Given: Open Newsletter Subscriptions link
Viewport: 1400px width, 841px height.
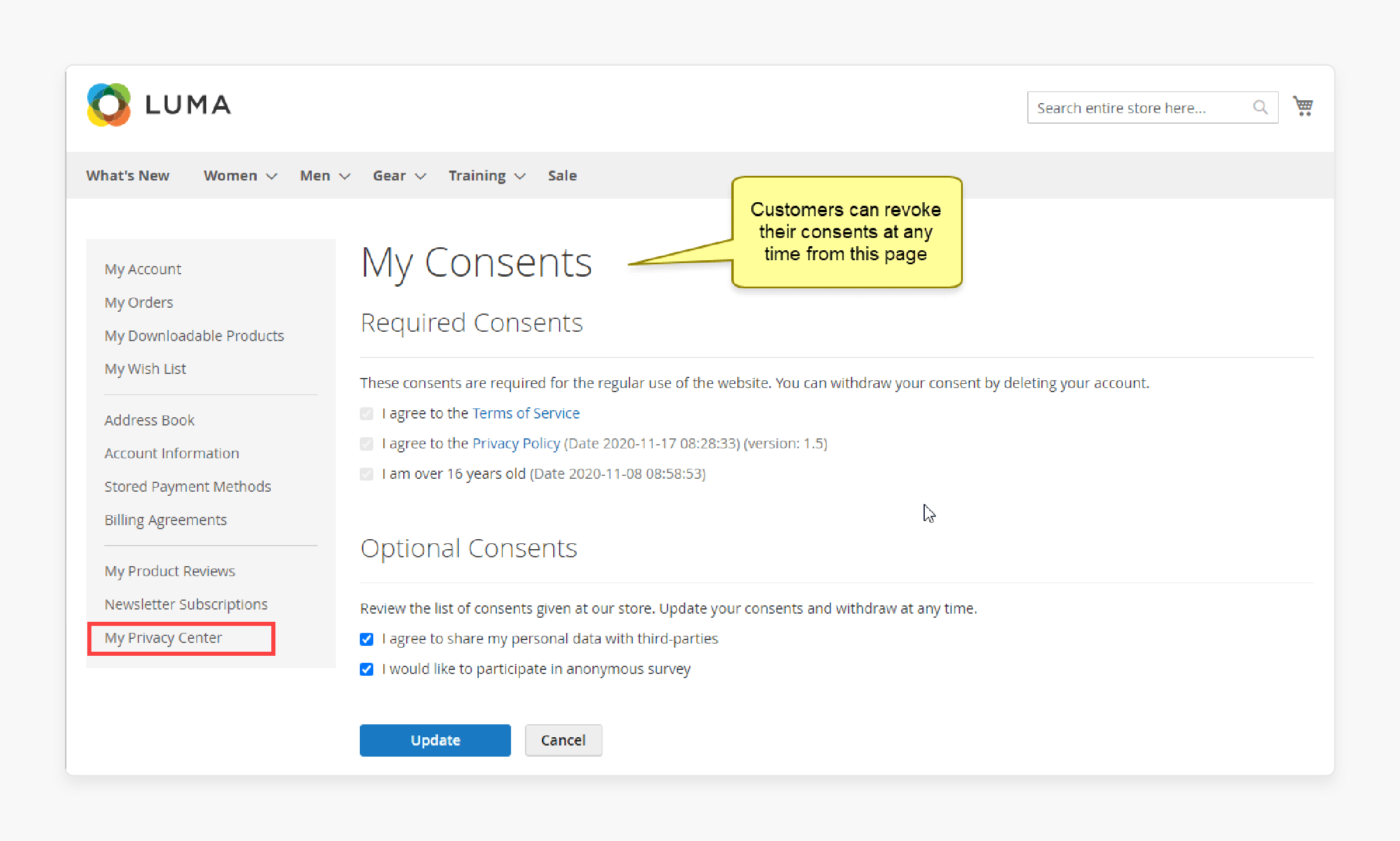Looking at the screenshot, I should [186, 604].
